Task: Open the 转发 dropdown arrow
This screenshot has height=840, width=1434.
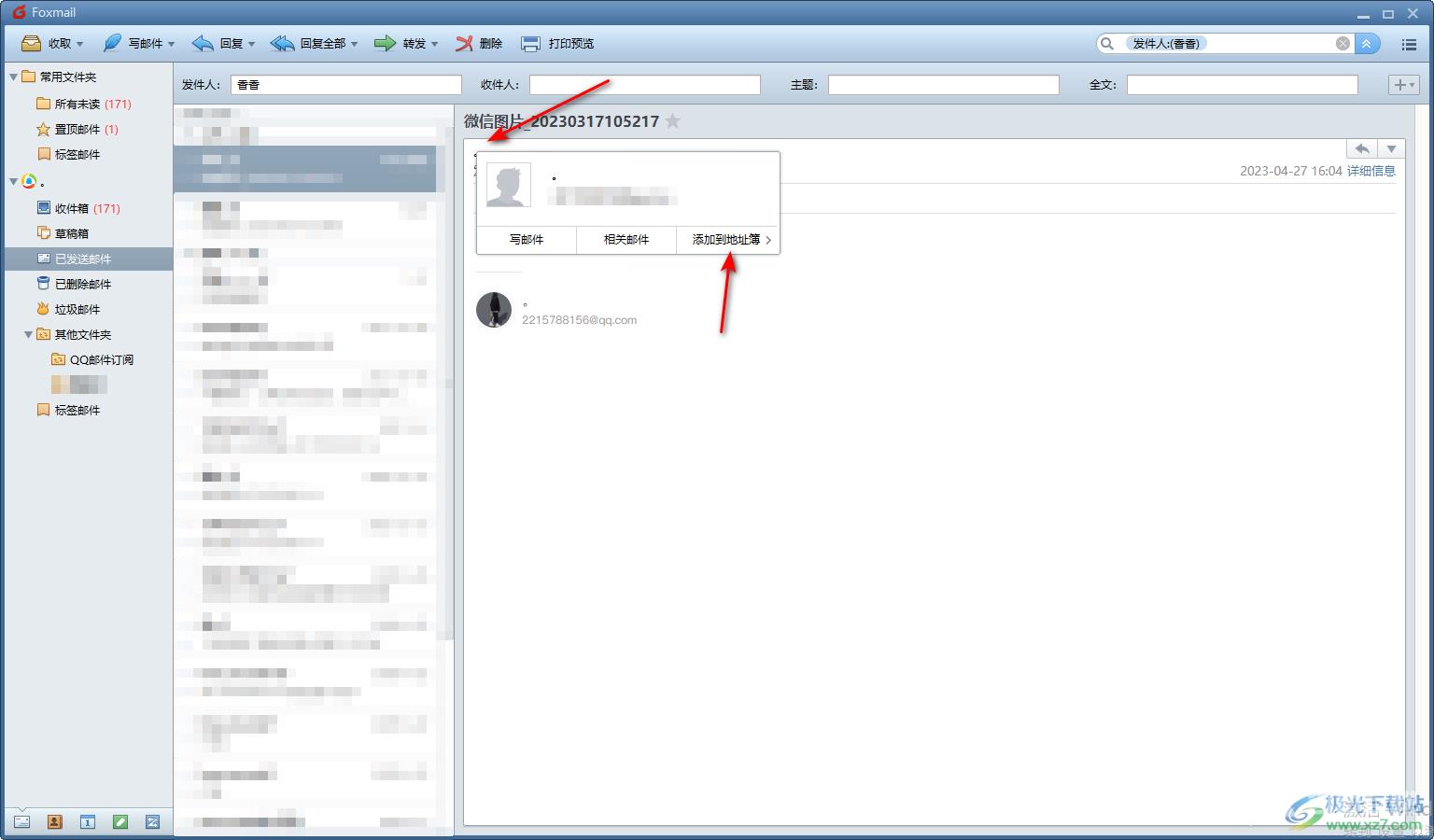Action: [435, 44]
